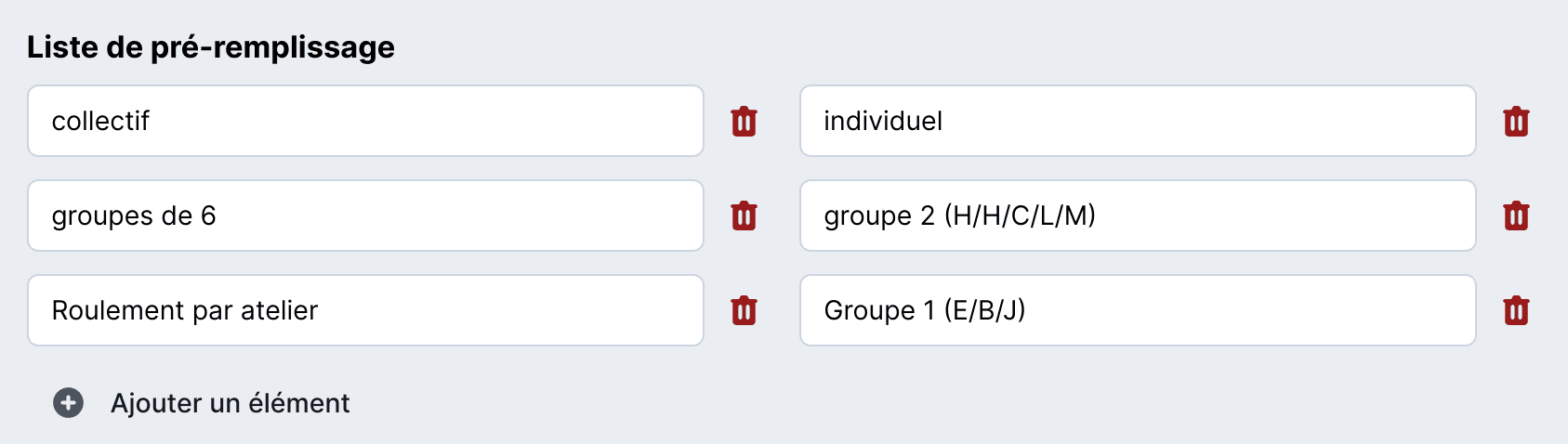Click the 'Liste de pré-remplissage' heading
1568x444 pixels.
pos(211,47)
